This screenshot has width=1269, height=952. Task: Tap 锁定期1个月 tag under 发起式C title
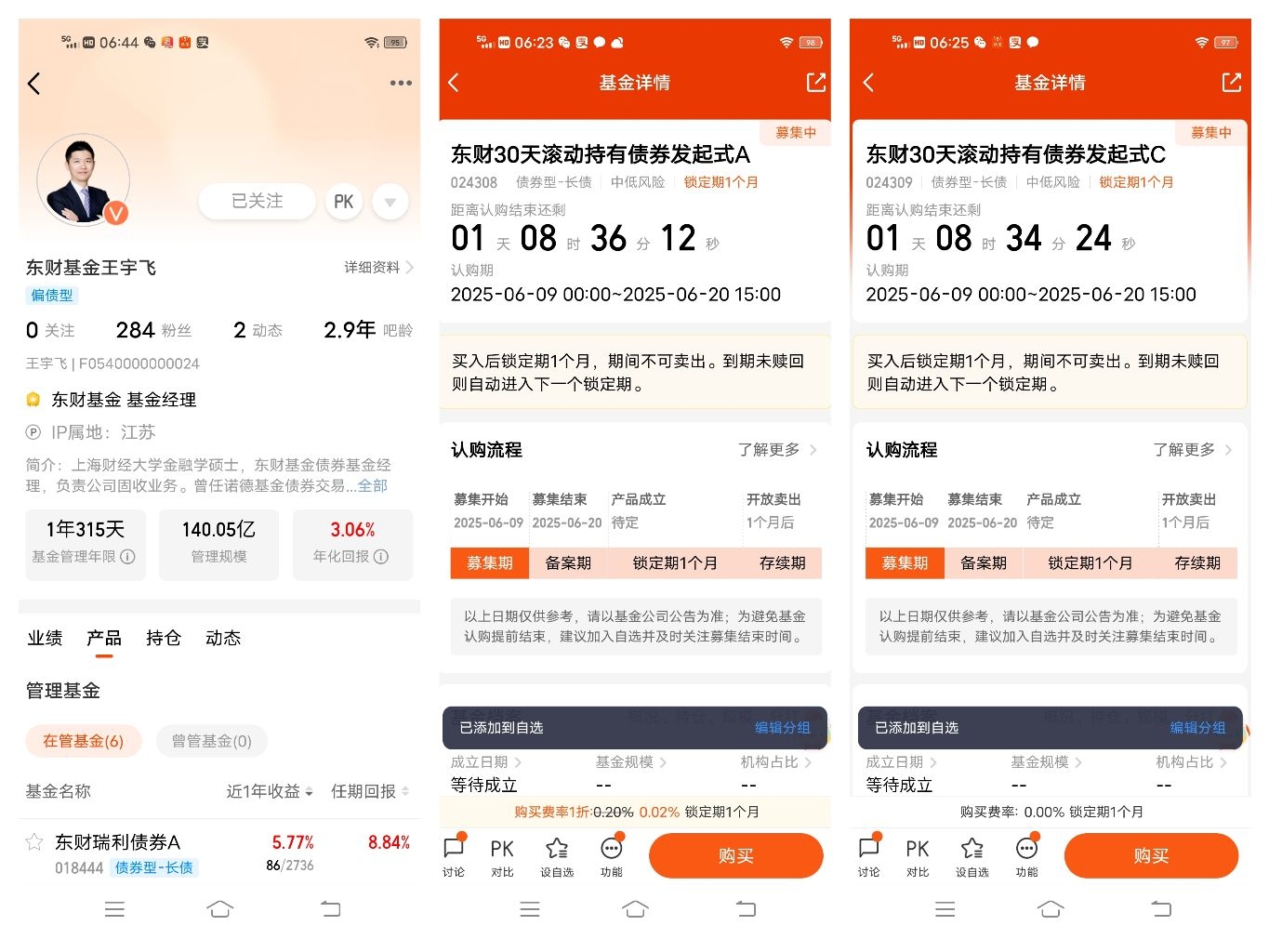(1136, 182)
